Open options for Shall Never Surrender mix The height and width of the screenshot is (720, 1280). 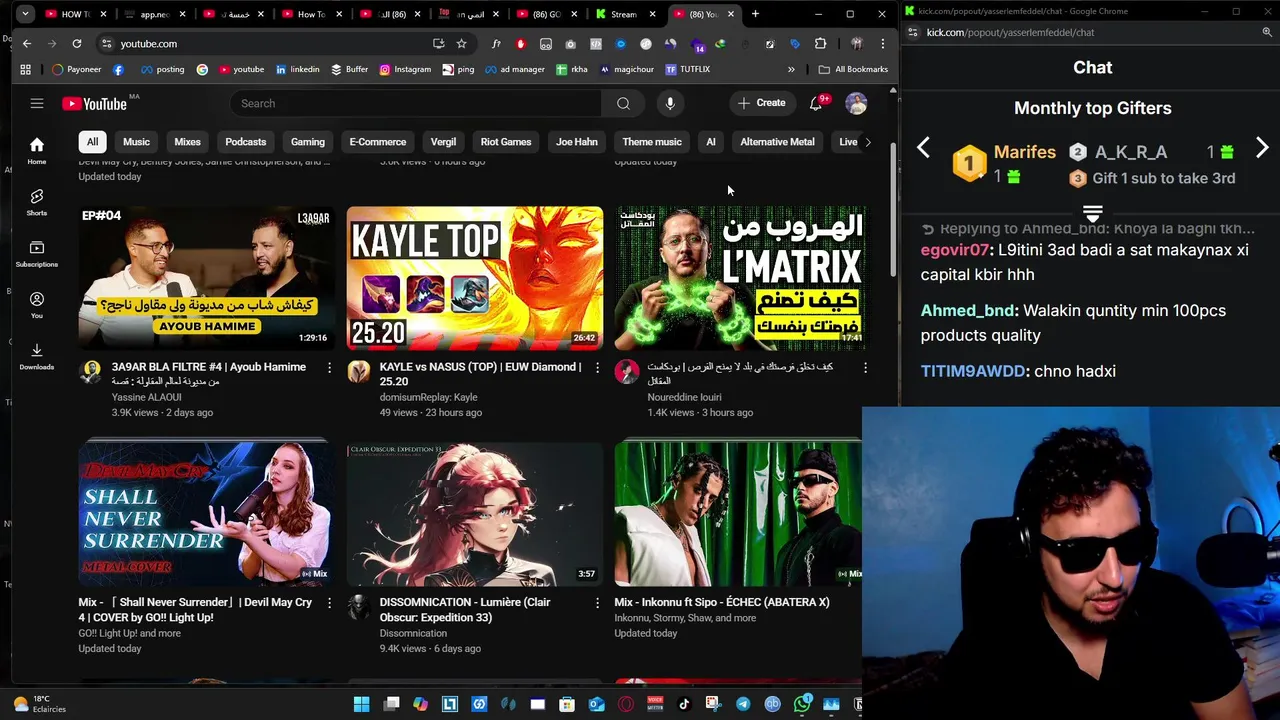(329, 603)
